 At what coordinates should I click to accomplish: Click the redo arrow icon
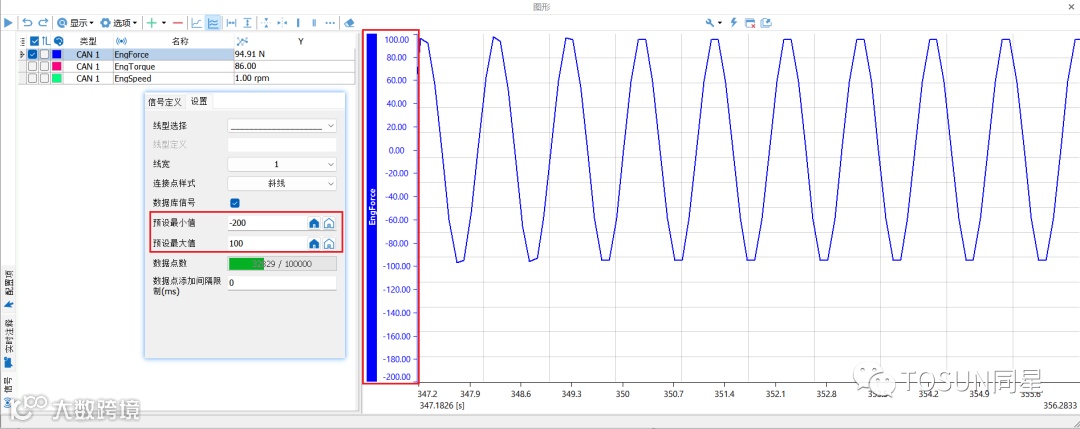click(x=43, y=23)
